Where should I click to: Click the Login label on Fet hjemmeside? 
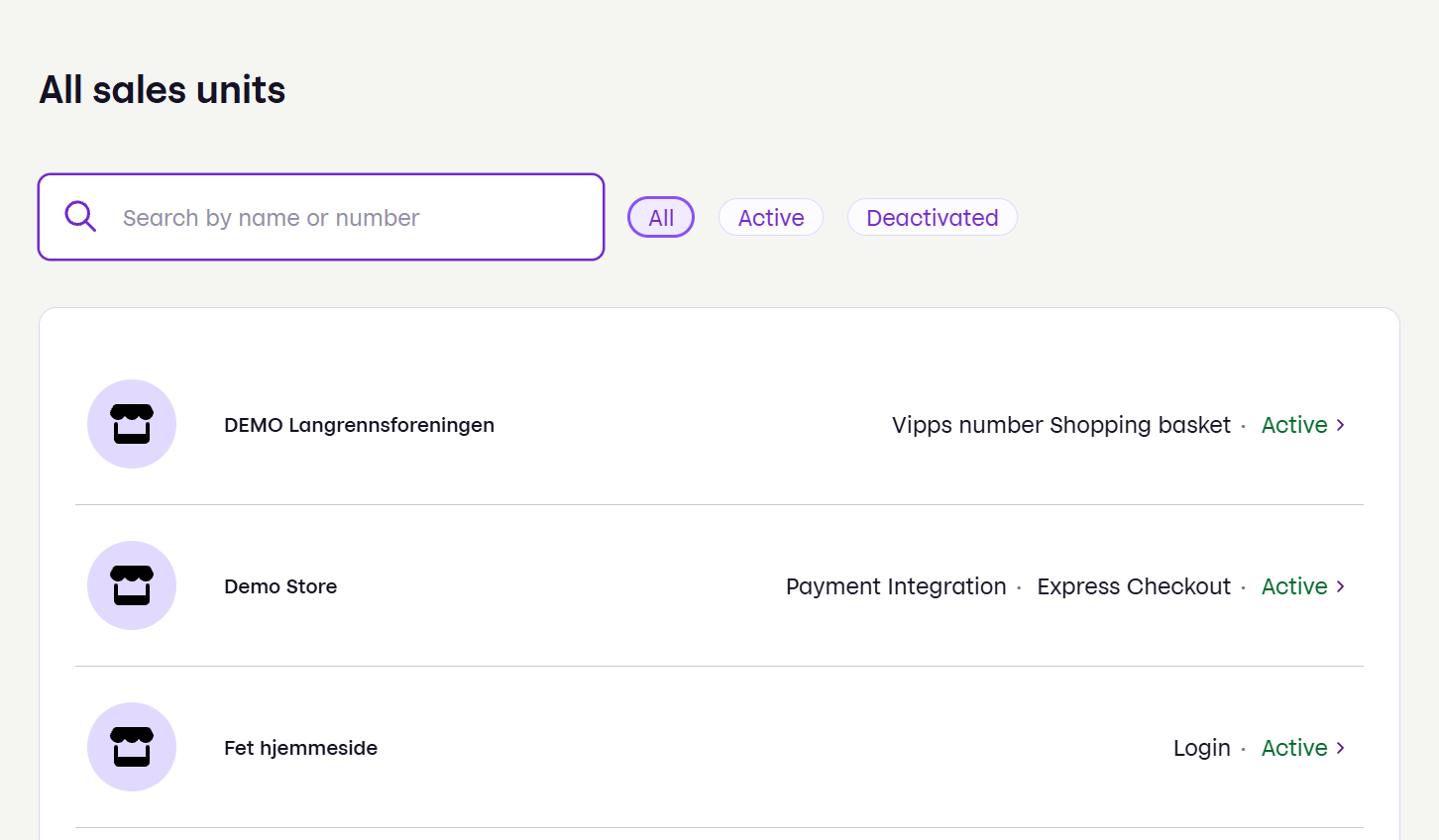(x=1201, y=747)
